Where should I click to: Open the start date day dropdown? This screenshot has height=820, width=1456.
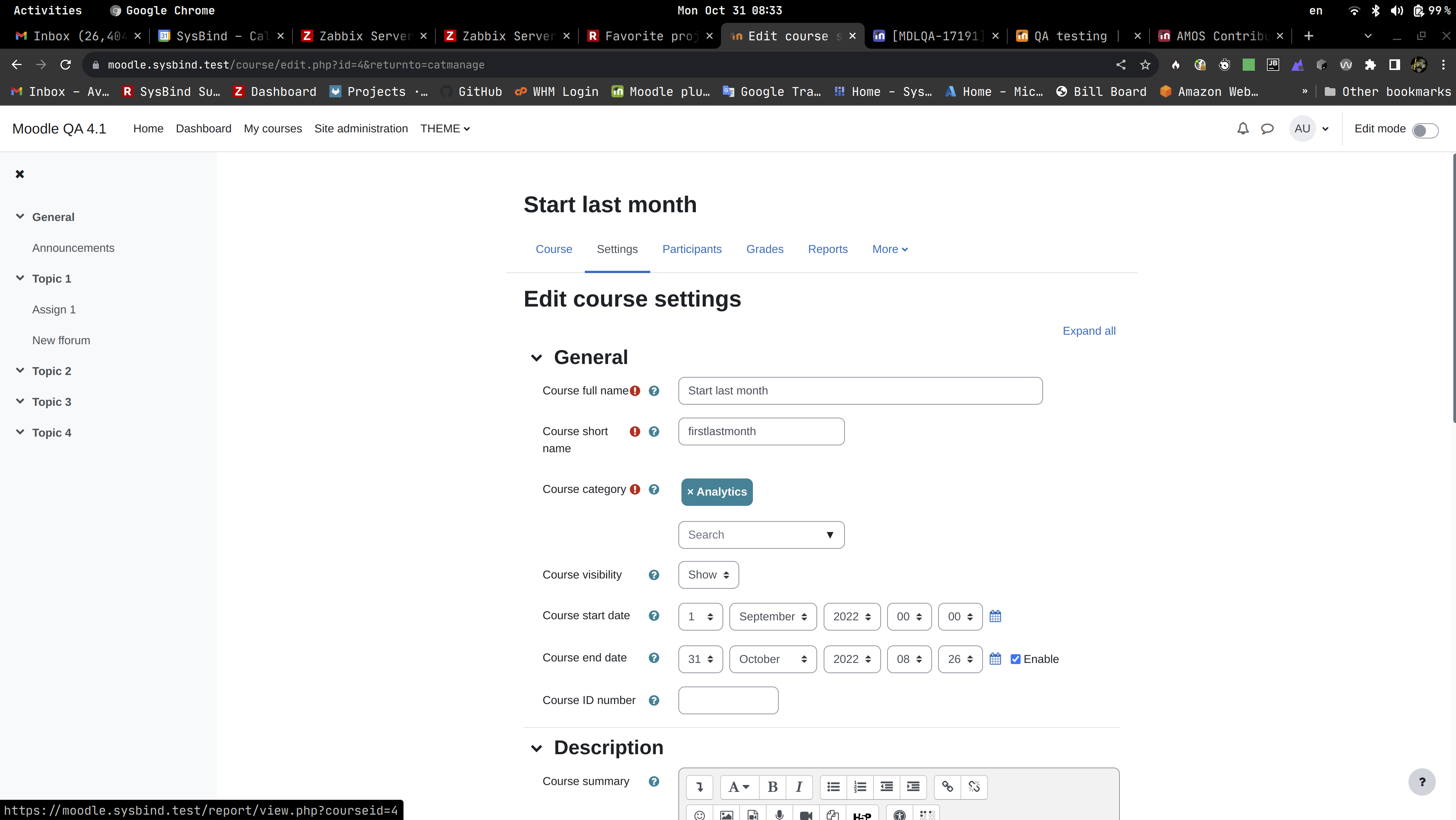(x=700, y=617)
